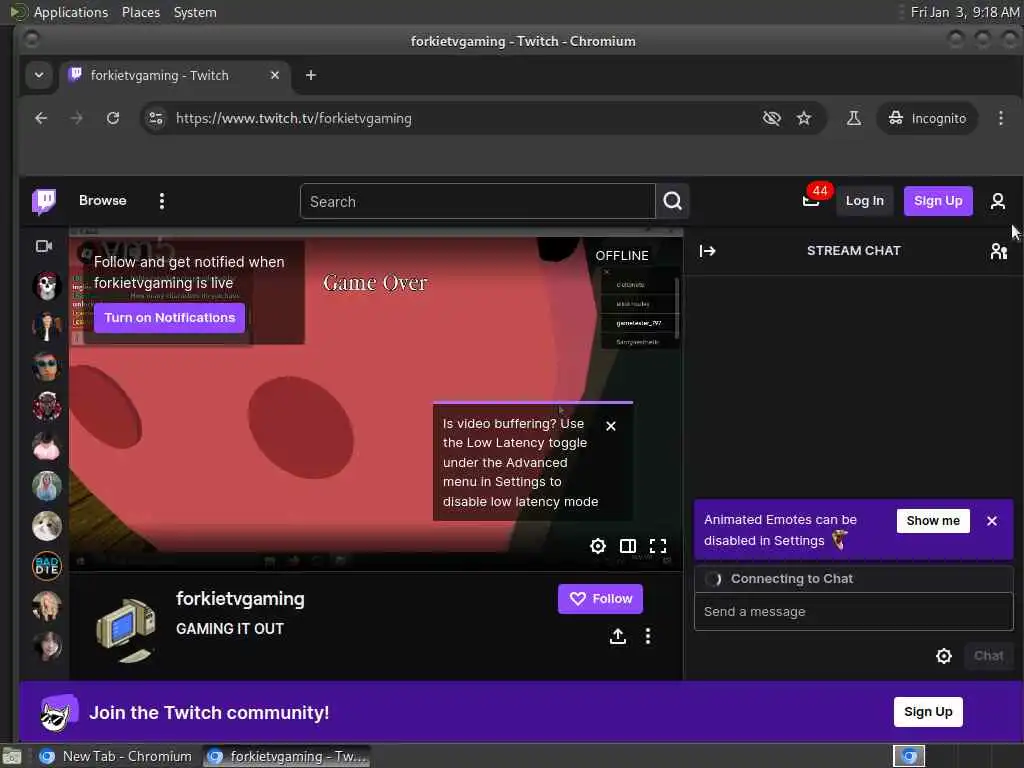The height and width of the screenshot is (768, 1024).
Task: Open the user profile menu icon
Action: tap(997, 201)
